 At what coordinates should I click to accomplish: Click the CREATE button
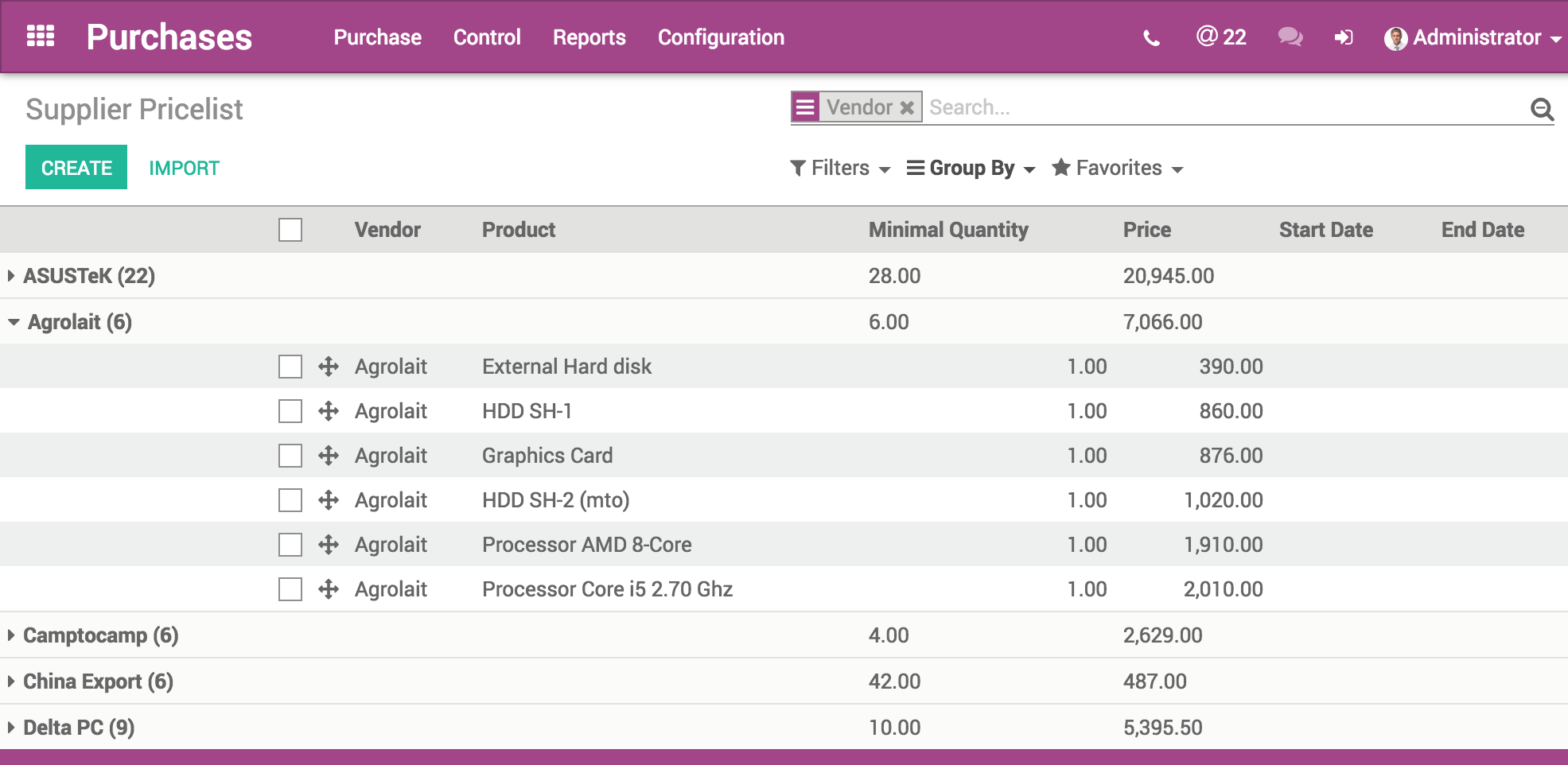pyautogui.click(x=76, y=167)
